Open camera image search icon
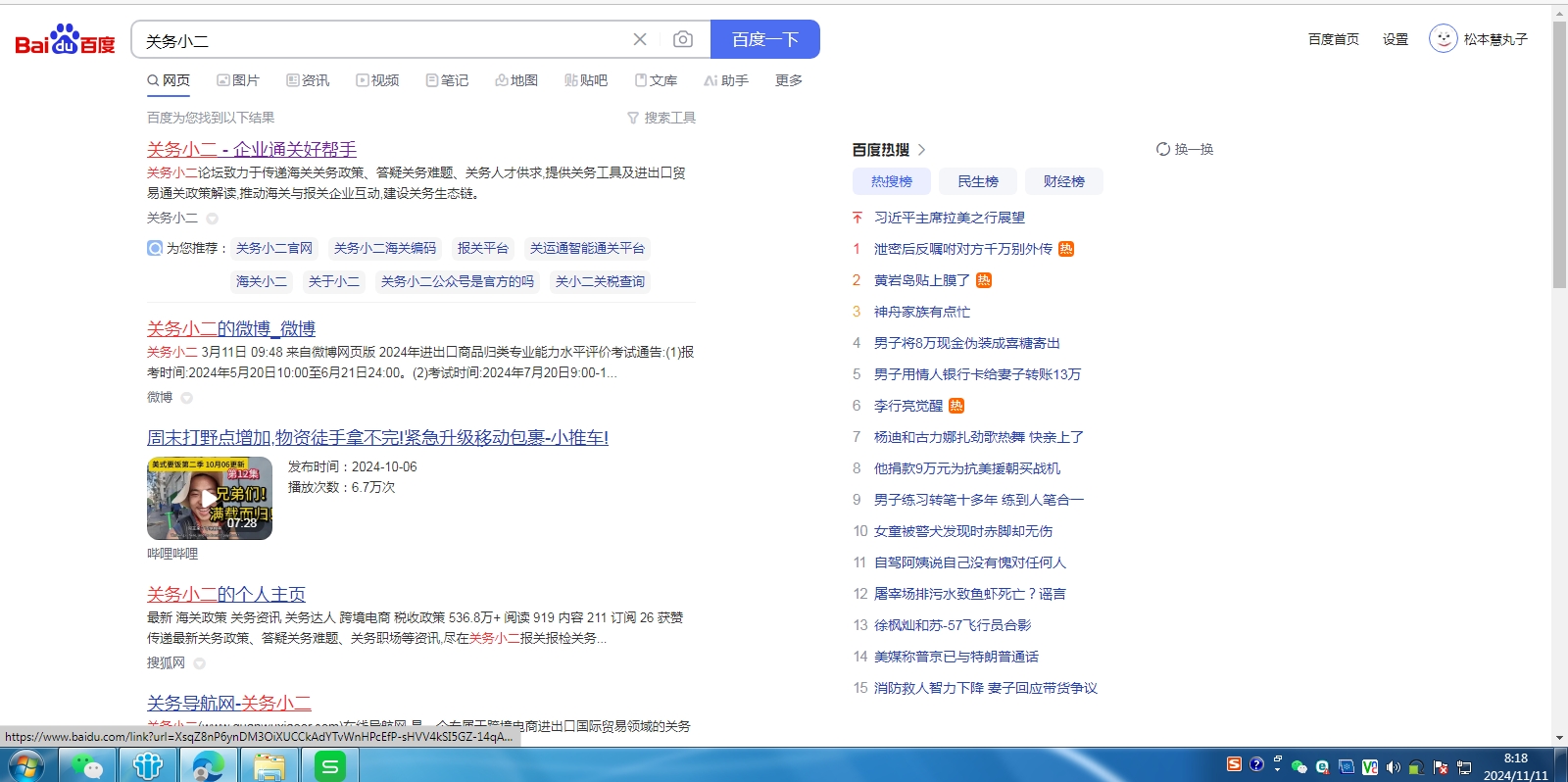 click(x=683, y=39)
